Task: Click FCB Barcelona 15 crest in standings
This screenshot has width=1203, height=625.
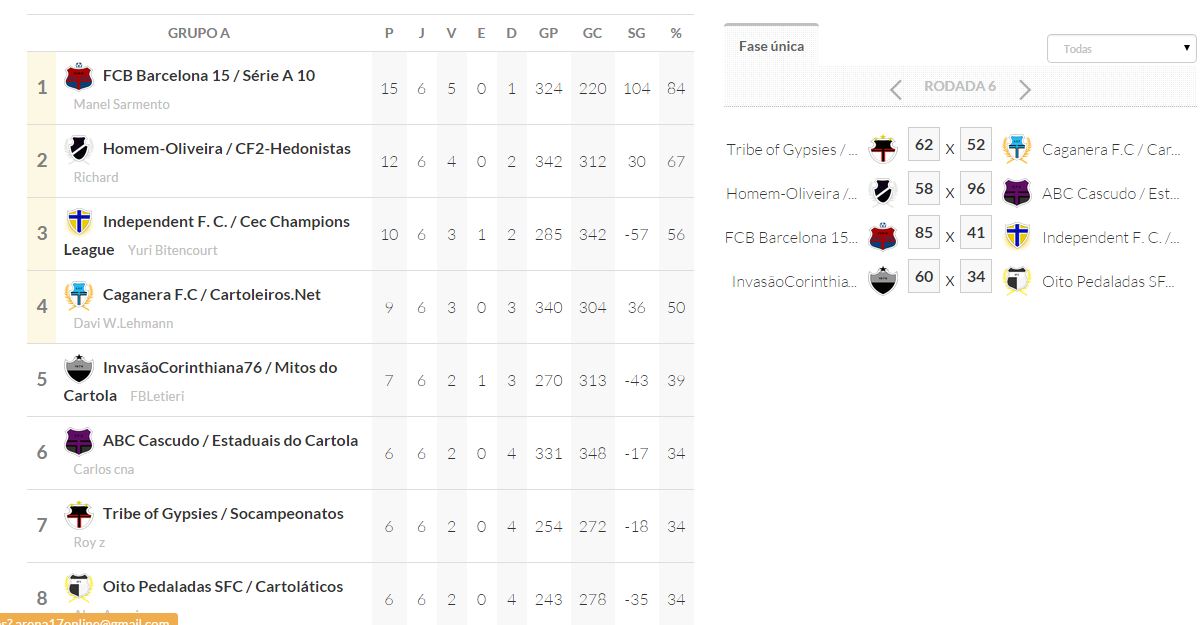Action: 79,77
